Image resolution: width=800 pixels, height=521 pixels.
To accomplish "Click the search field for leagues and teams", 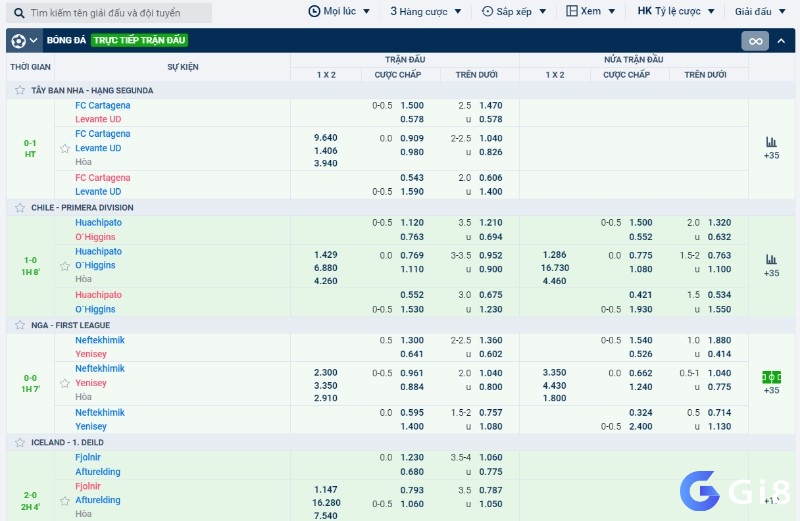I will (x=109, y=13).
